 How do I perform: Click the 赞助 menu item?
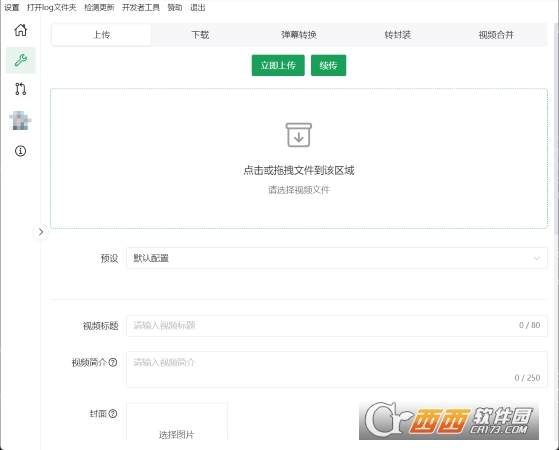click(x=175, y=7)
